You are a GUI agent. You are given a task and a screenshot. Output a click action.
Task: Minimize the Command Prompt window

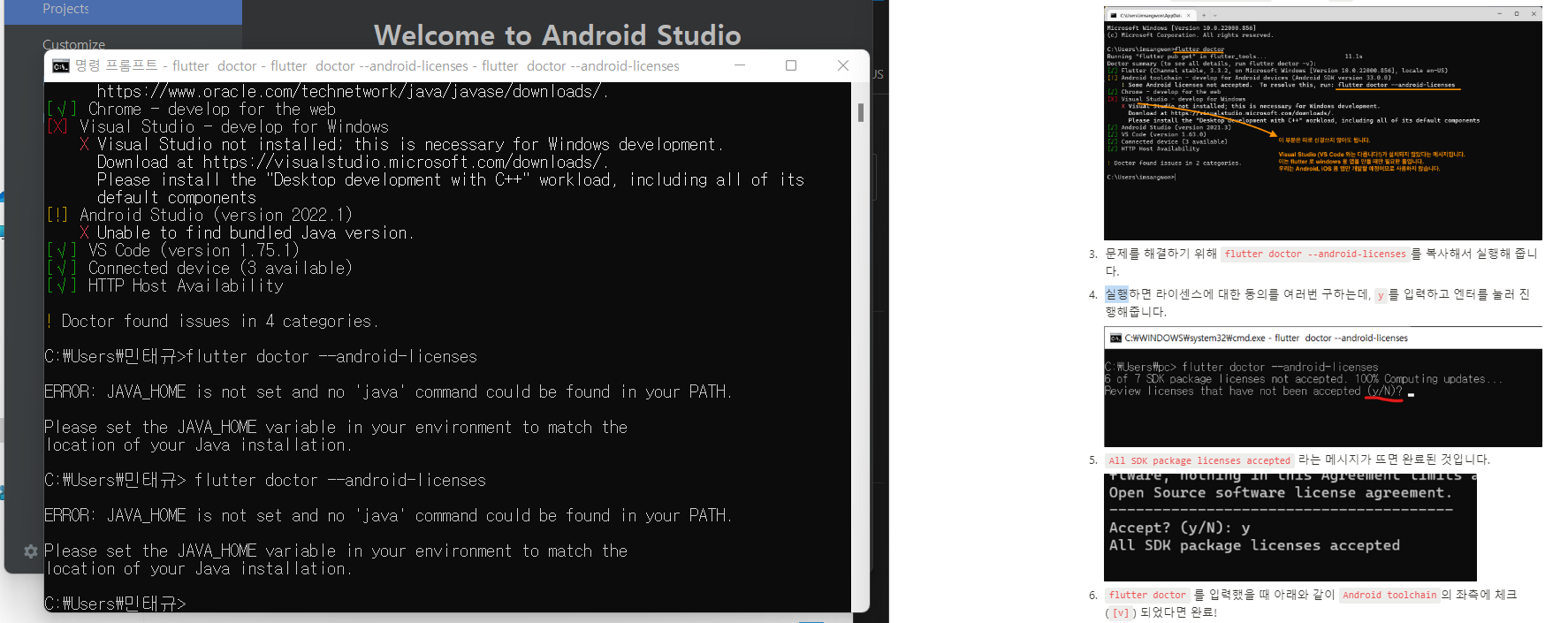point(740,65)
